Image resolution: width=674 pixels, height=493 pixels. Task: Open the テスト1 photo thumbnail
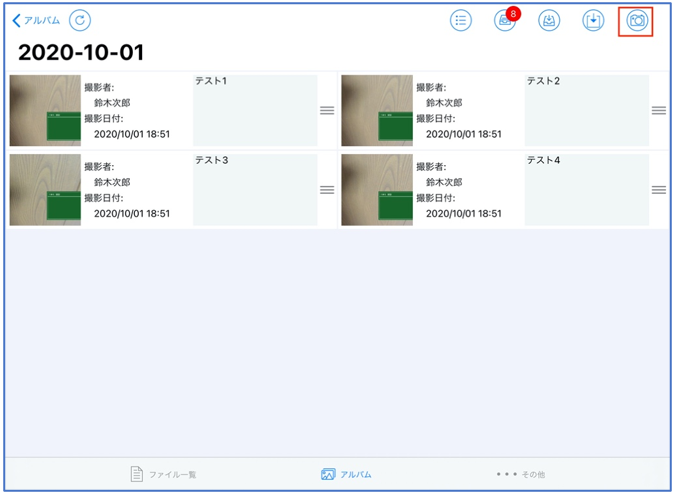pos(45,110)
